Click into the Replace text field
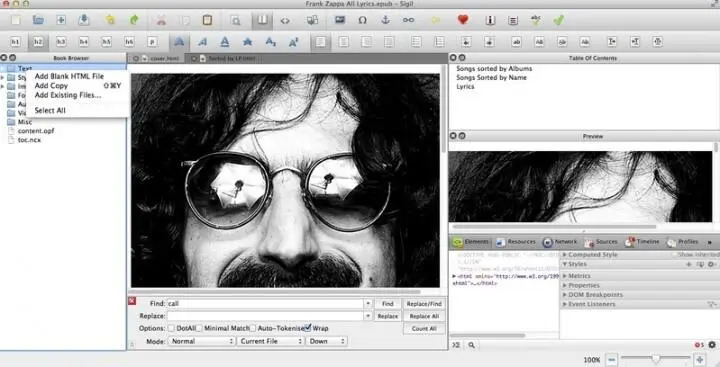The width and height of the screenshot is (720, 367). (x=265, y=316)
